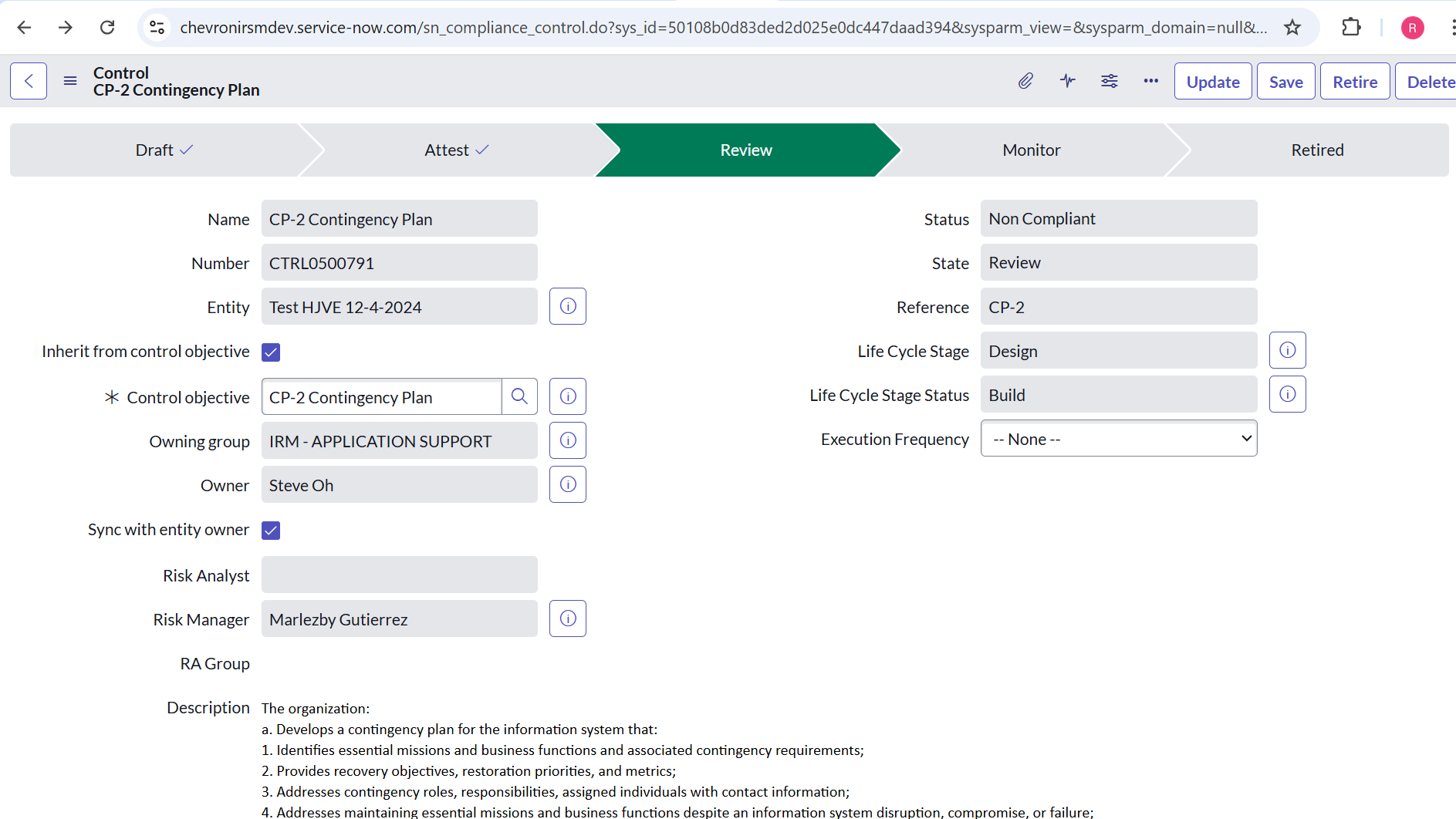The image size is (1456, 819).
Task: Select the Retired stage
Action: tap(1317, 150)
